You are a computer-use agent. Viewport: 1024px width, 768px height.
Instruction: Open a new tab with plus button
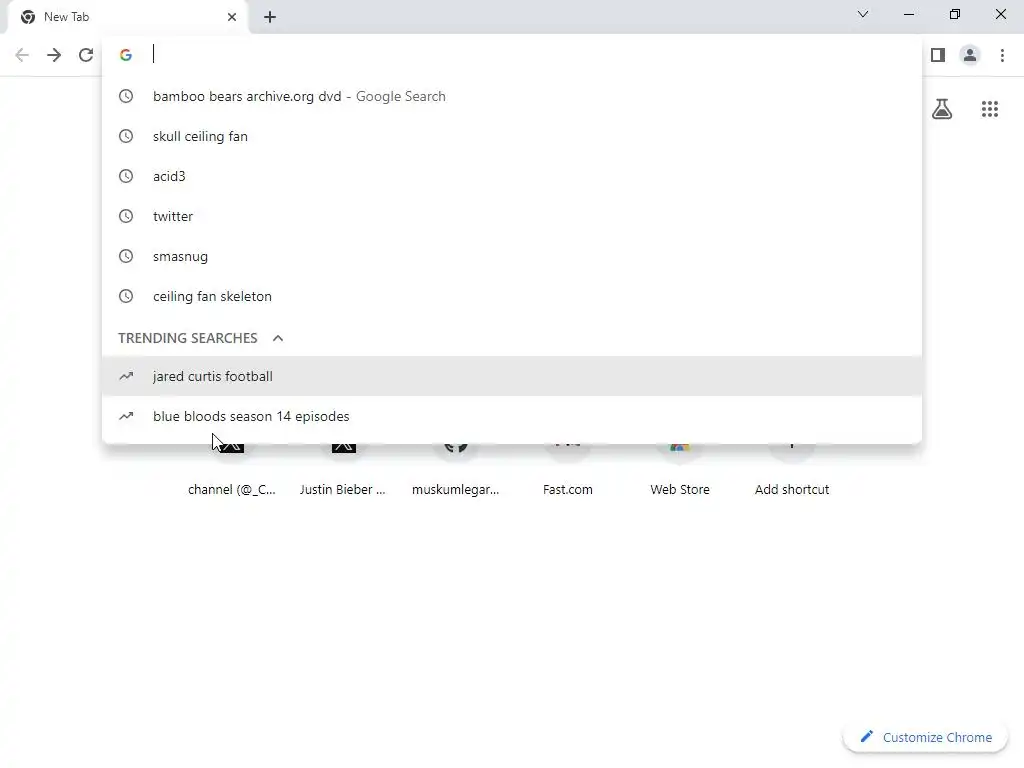click(x=270, y=17)
